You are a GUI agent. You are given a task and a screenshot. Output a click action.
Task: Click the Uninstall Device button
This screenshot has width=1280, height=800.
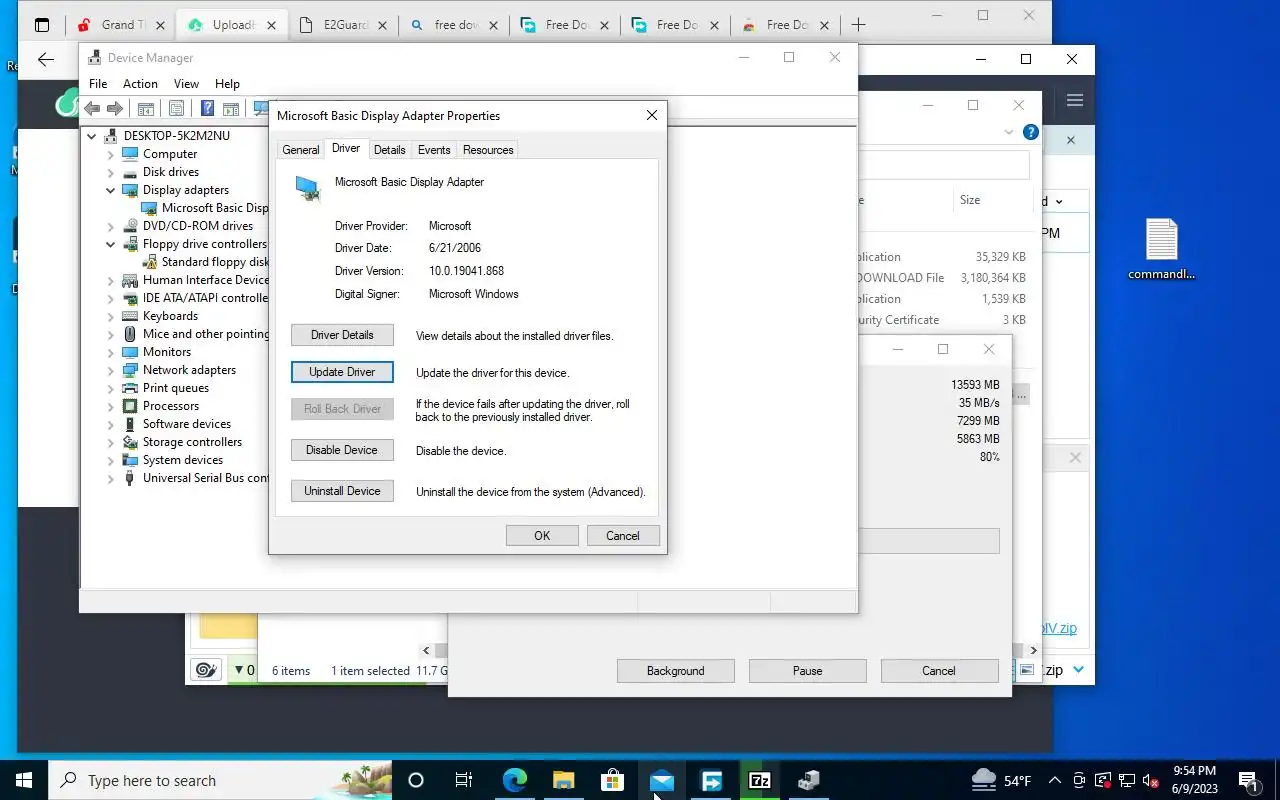(342, 491)
